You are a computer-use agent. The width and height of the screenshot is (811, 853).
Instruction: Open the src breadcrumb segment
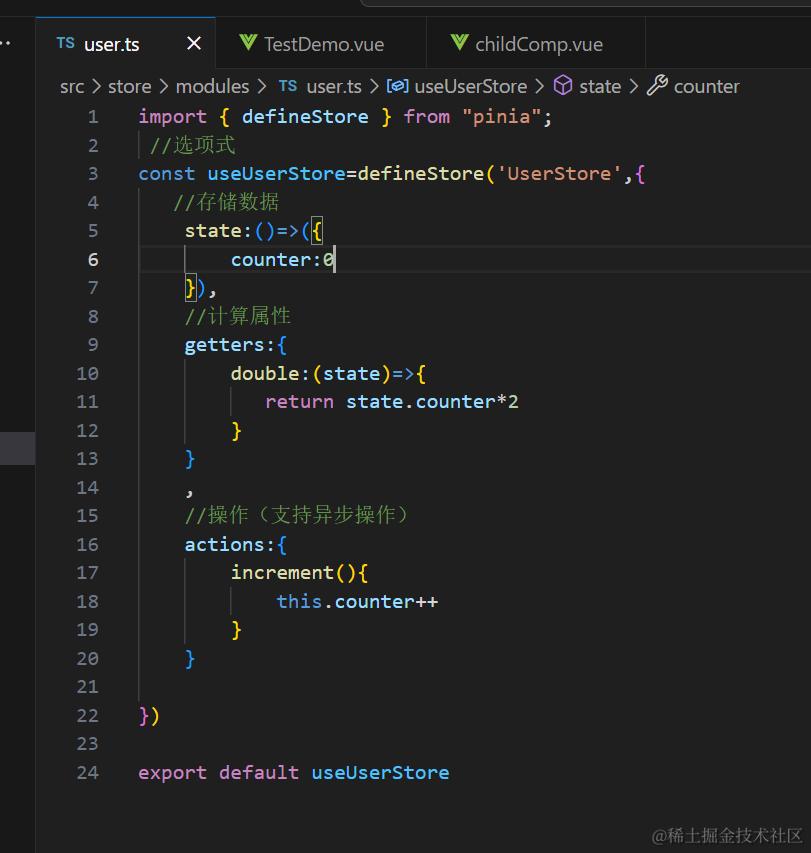point(72,86)
